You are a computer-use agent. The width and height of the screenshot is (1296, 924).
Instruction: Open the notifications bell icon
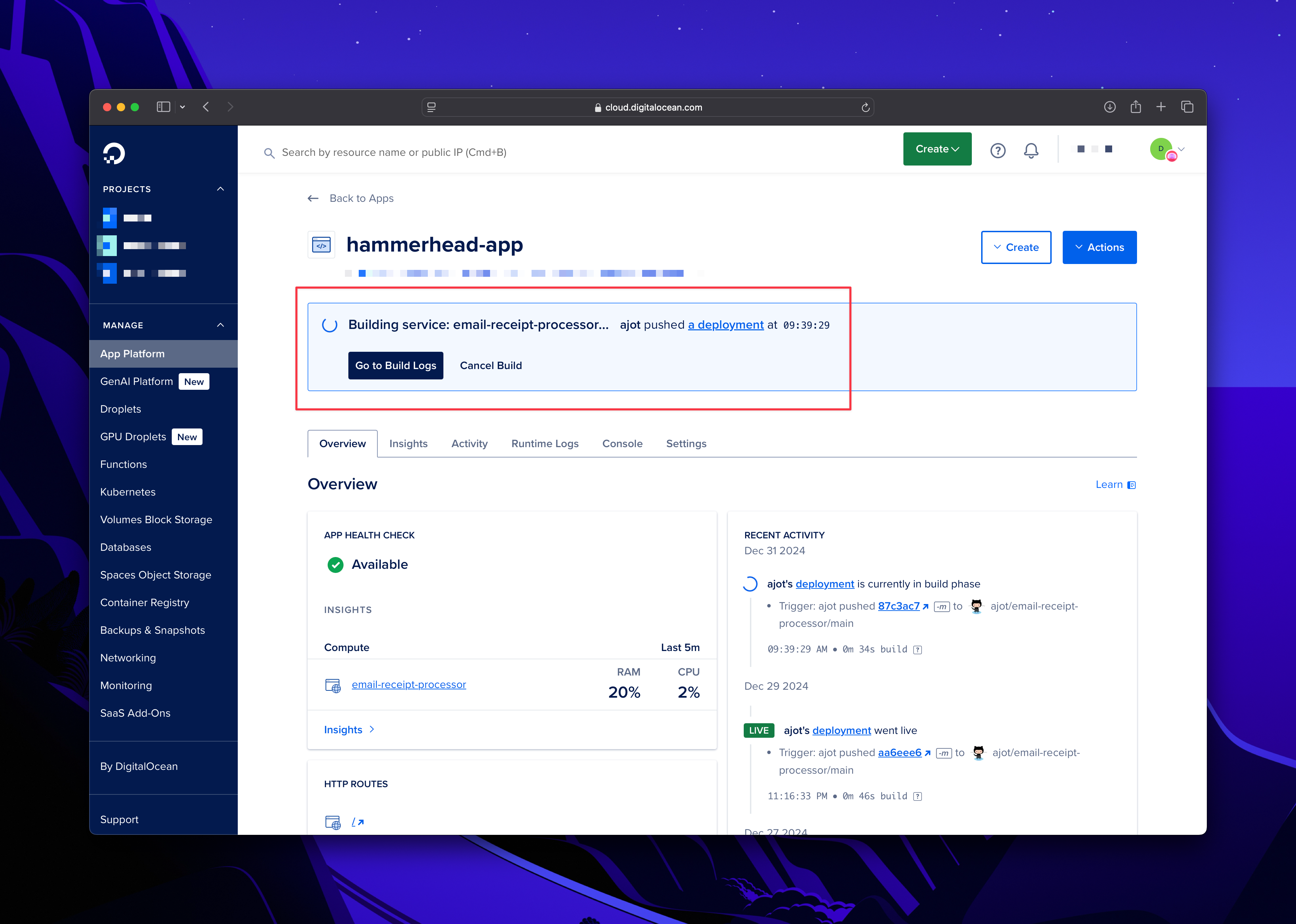(1031, 150)
